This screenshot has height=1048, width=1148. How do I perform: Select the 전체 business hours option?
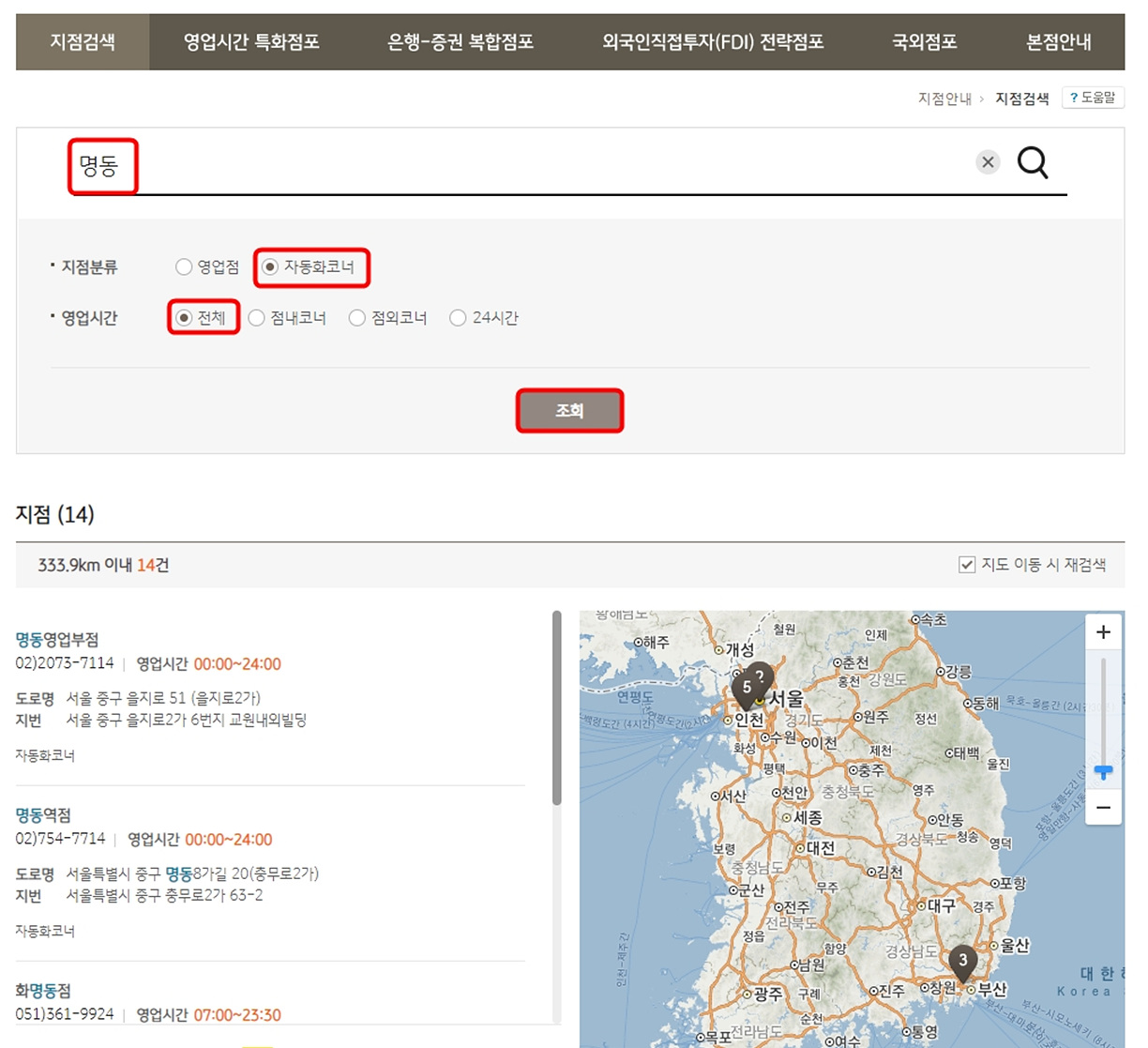point(184,318)
